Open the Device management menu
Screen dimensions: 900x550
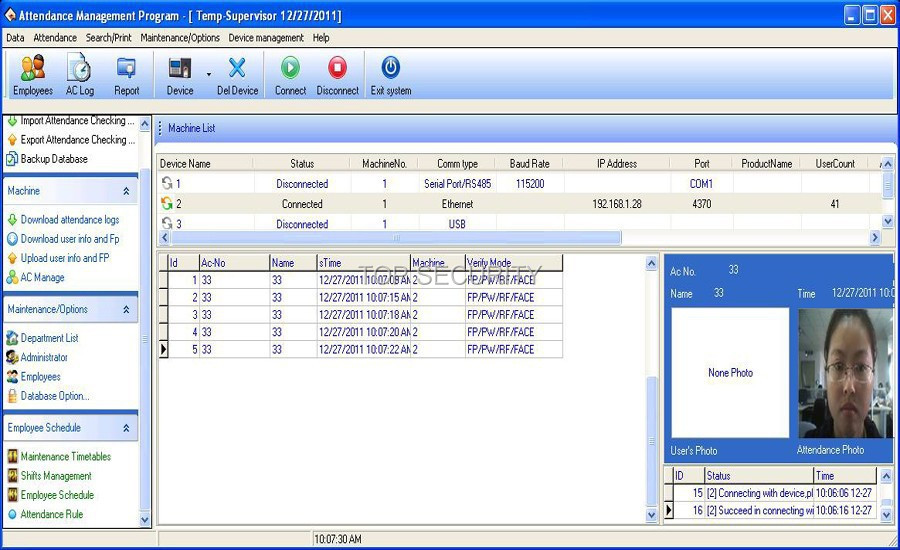click(266, 38)
